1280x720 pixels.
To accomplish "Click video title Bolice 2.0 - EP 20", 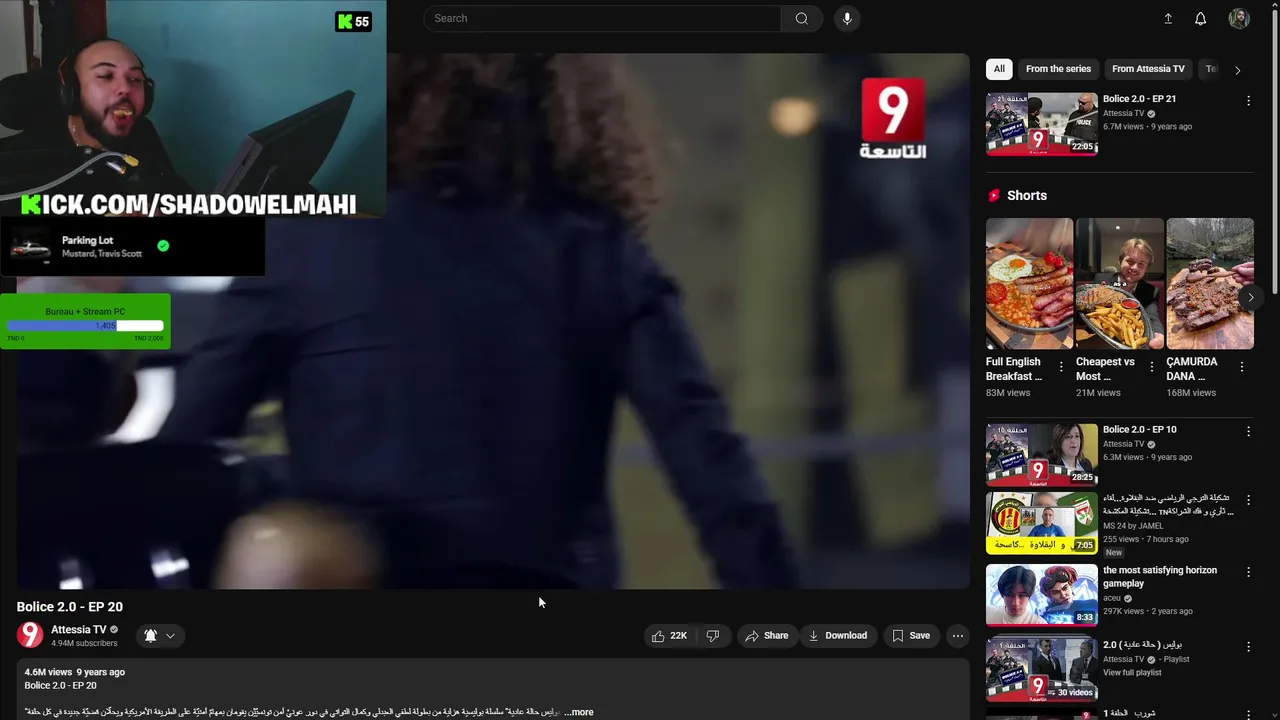I will pyautogui.click(x=70, y=607).
